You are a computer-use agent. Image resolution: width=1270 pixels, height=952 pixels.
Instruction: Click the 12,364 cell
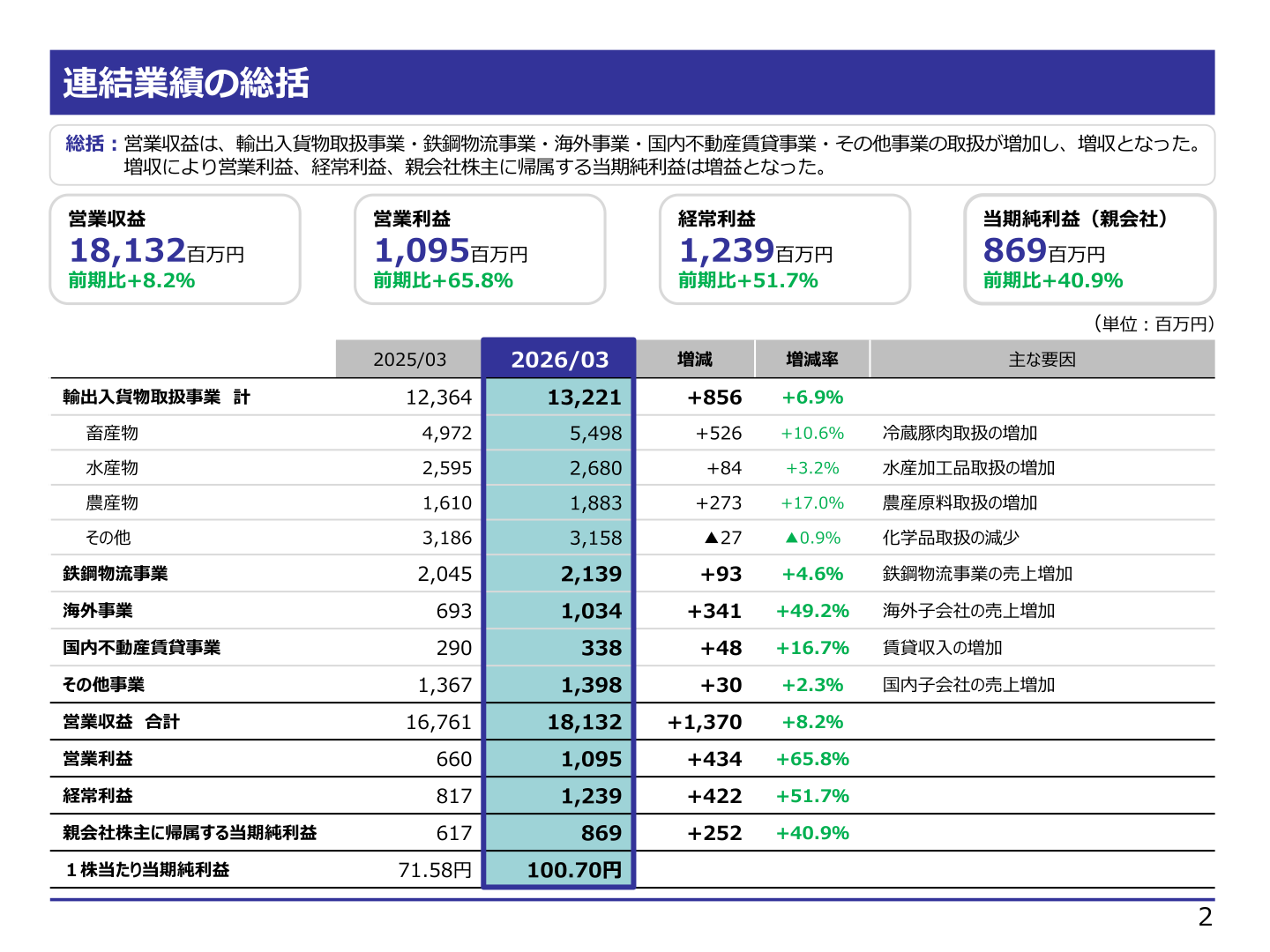438,398
